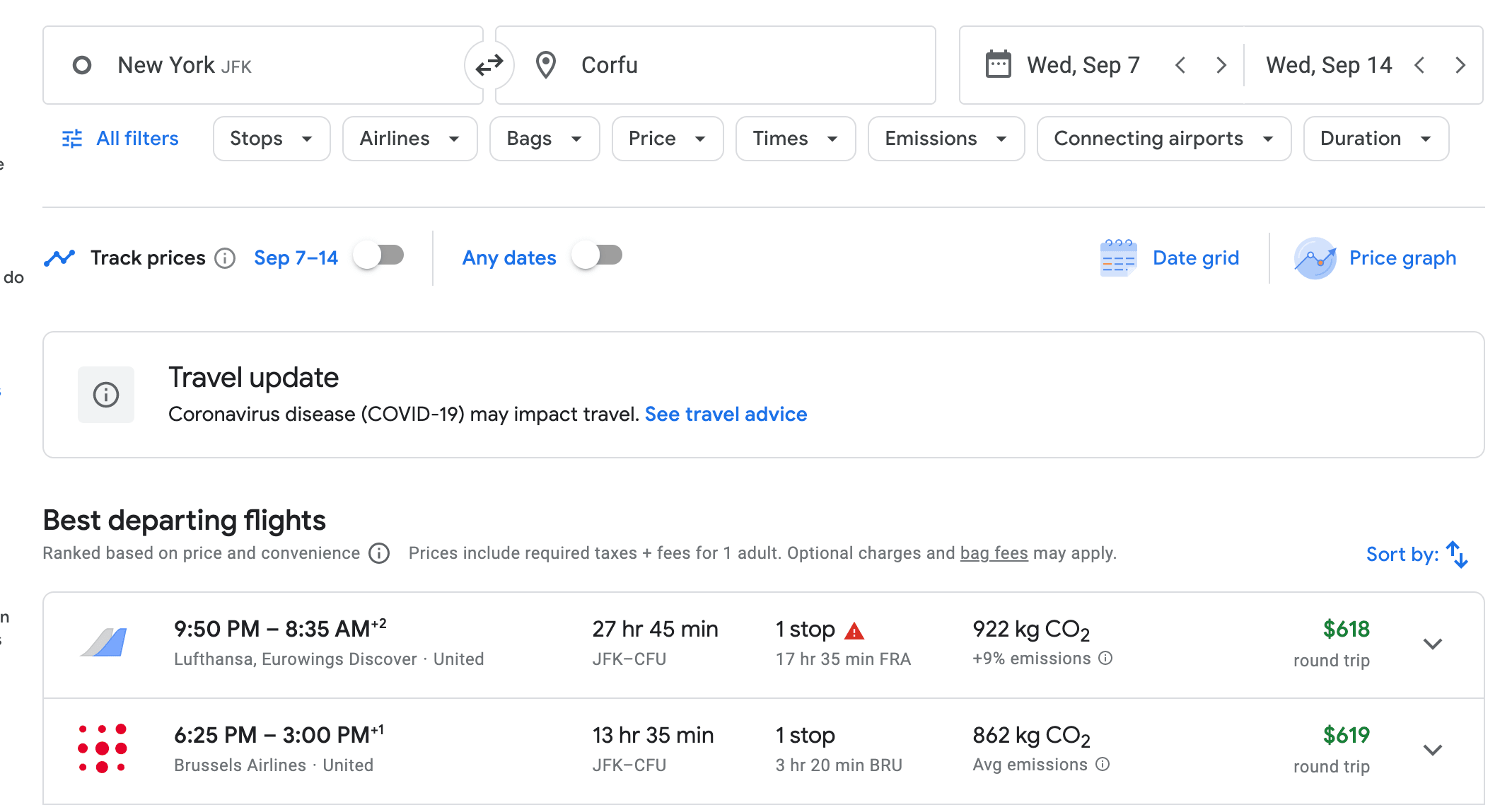Image resolution: width=1512 pixels, height=805 pixels.
Task: Click the Sort by arrows icon
Action: click(1457, 554)
